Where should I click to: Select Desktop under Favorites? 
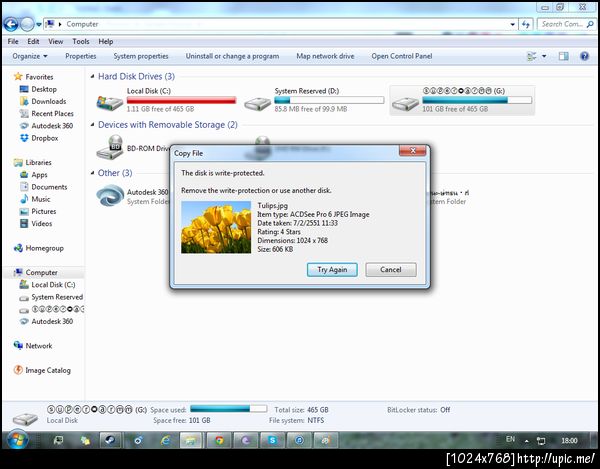[x=38, y=89]
